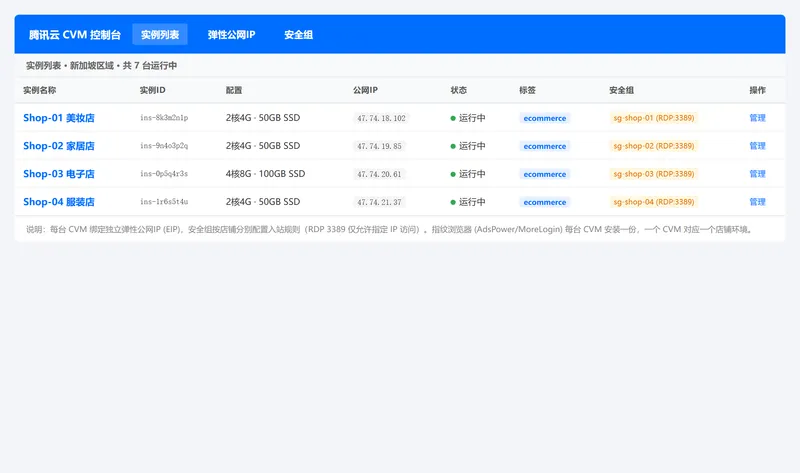Click 管理 for Shop-01 美妆店
Viewport: 800px width, 473px height.
[757, 118]
